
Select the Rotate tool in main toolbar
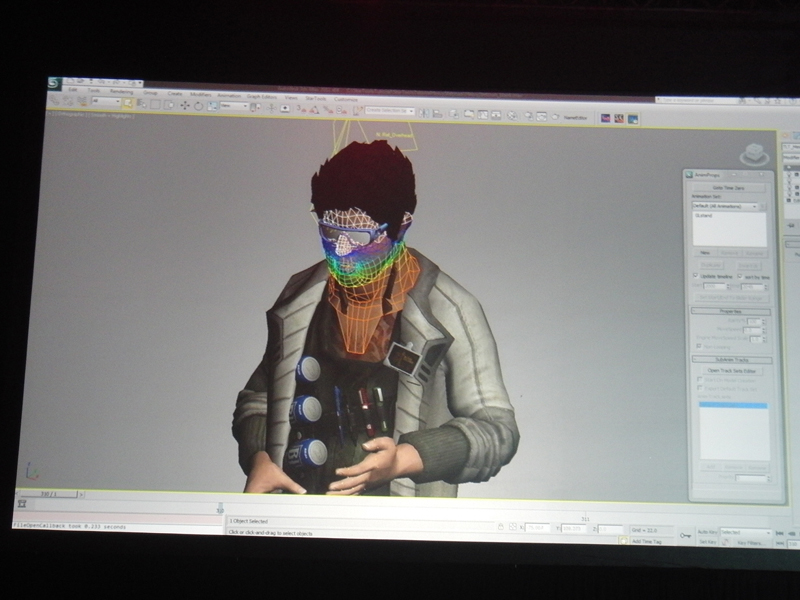198,105
